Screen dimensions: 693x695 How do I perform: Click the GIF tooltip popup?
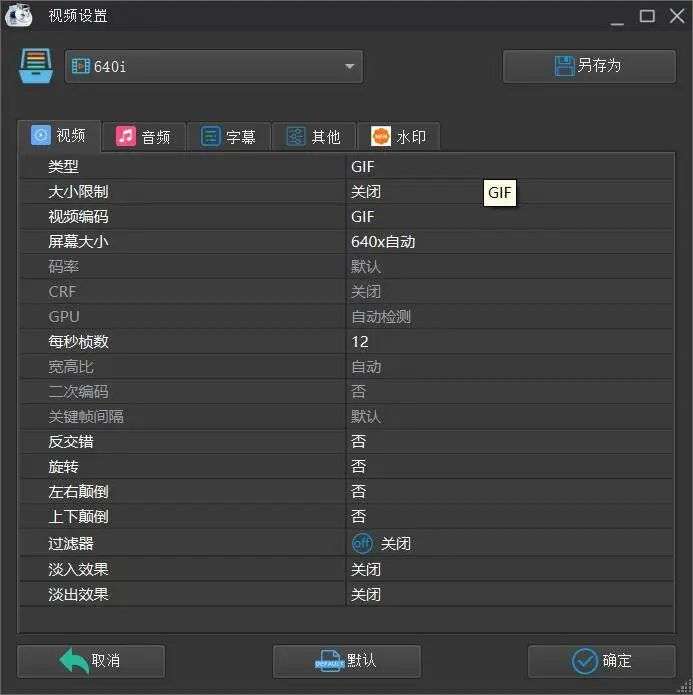[500, 192]
